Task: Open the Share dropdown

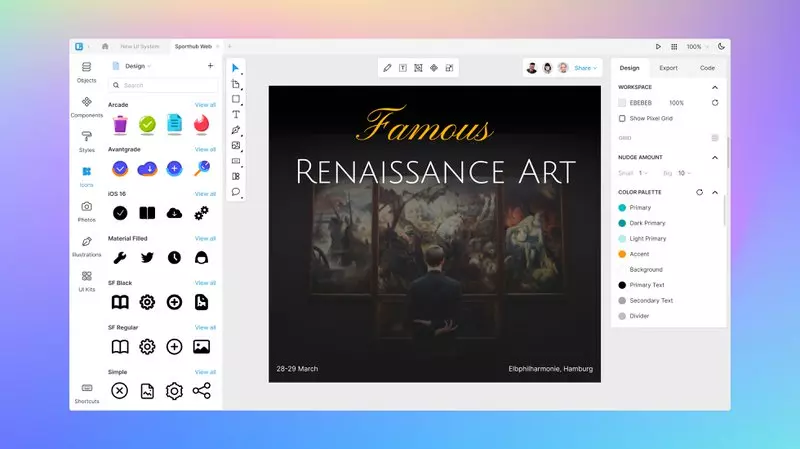Action: [585, 68]
